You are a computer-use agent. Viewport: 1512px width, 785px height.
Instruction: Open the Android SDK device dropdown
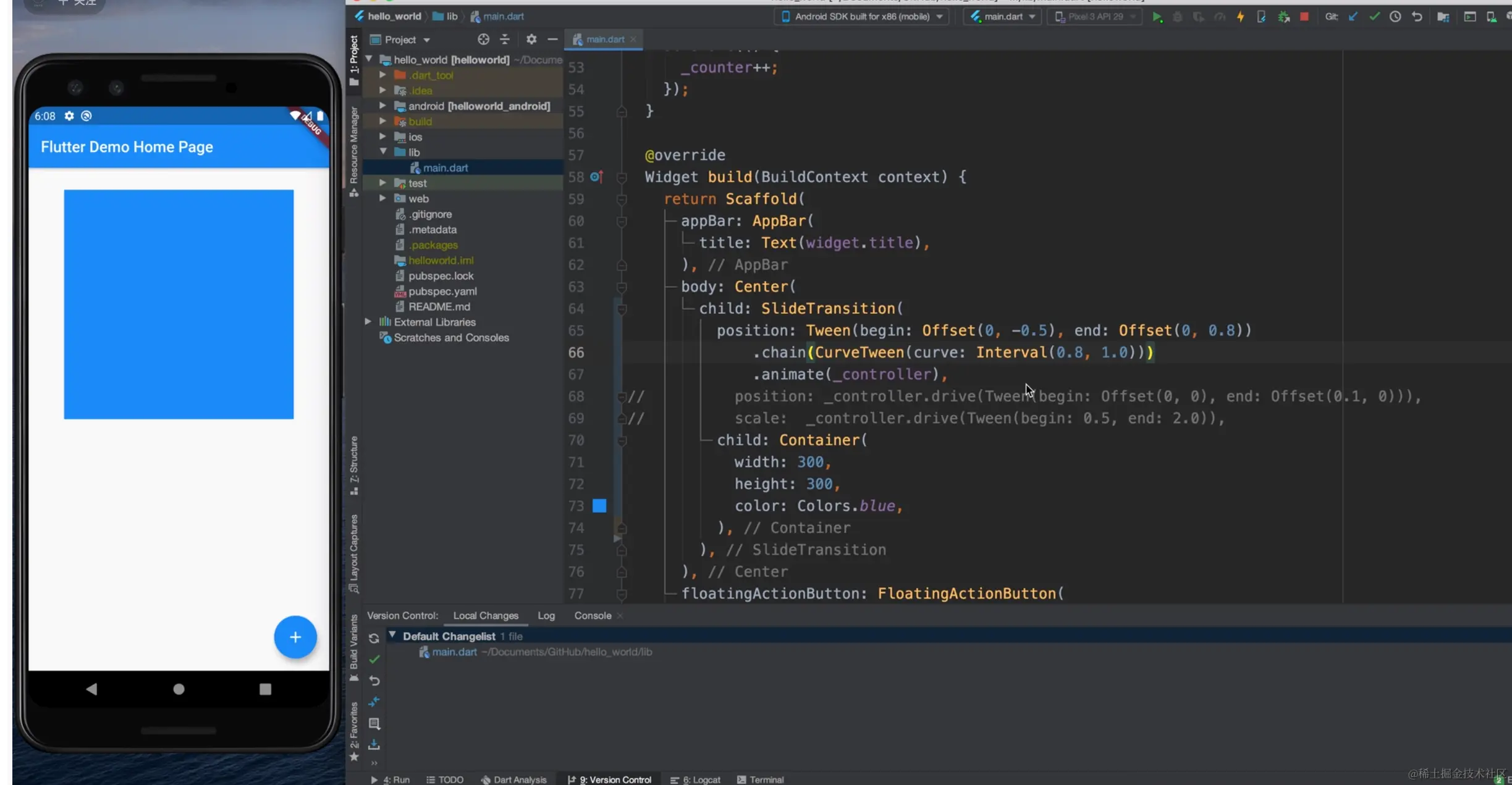(861, 17)
